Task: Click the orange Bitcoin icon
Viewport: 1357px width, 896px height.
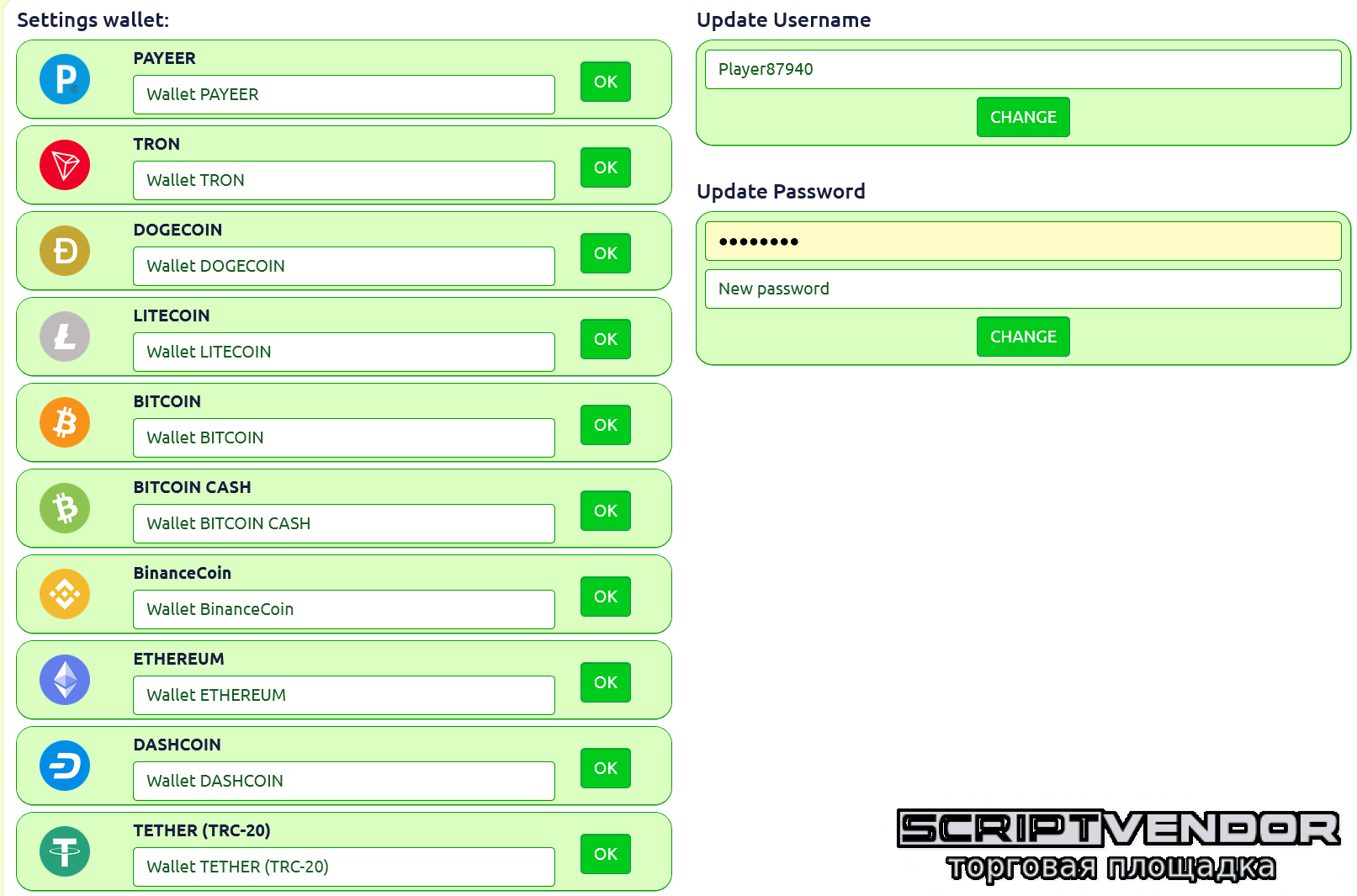Action: [x=65, y=422]
